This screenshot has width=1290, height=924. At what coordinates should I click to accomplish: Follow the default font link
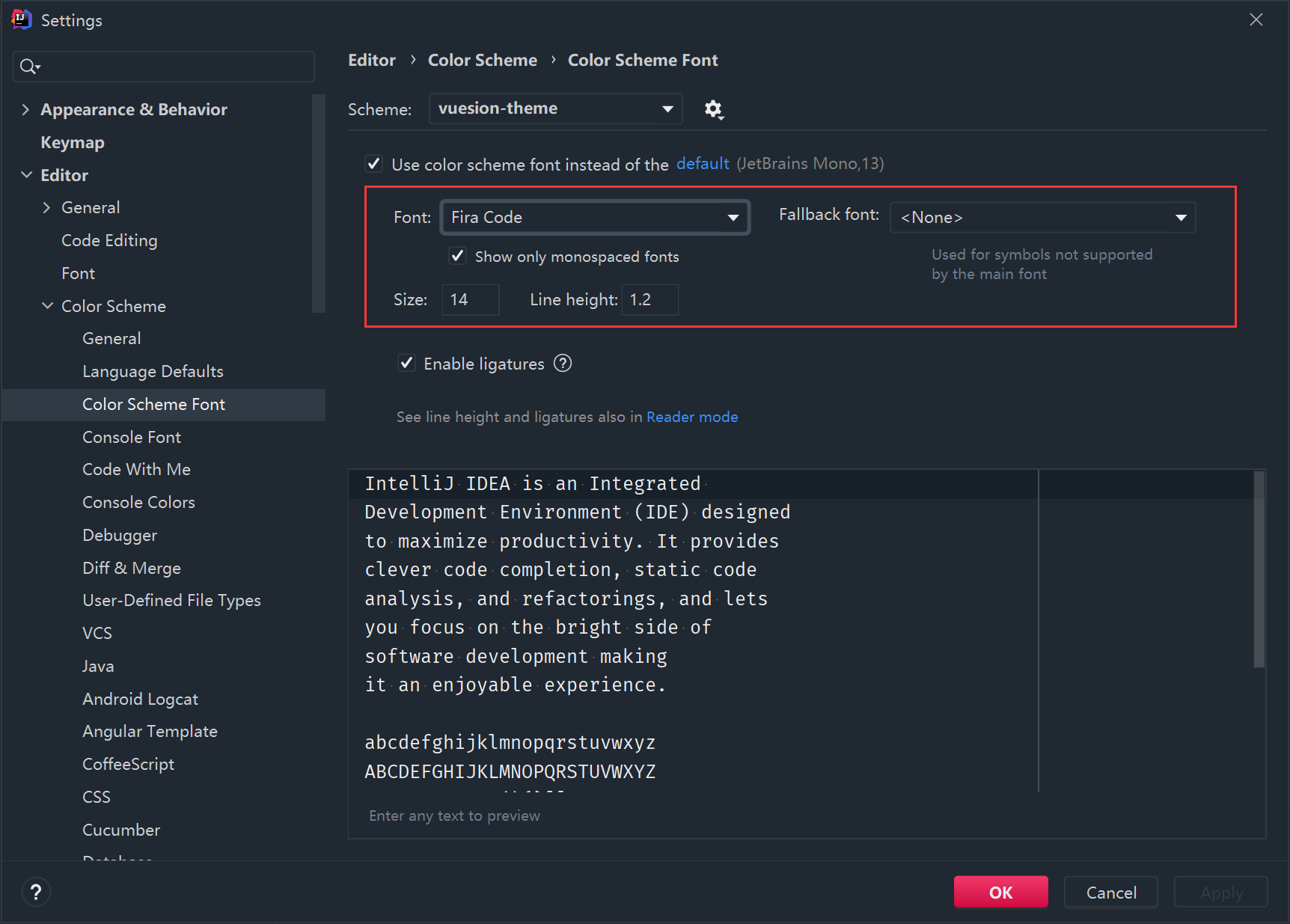tap(703, 163)
